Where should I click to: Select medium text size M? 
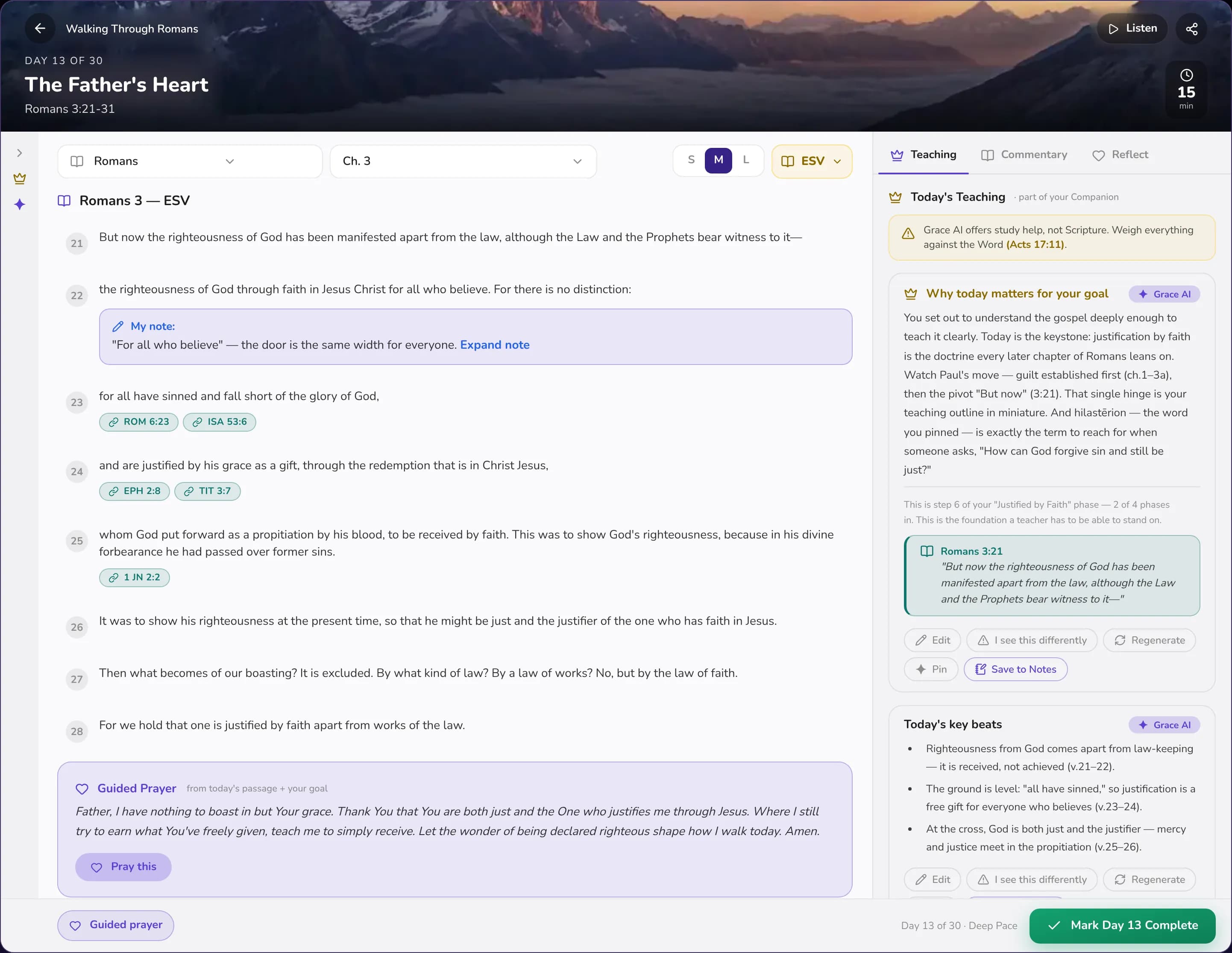point(718,160)
